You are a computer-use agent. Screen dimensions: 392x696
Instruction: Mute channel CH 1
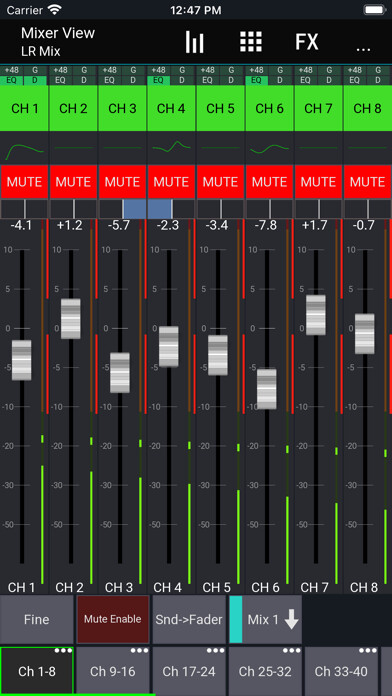pyautogui.click(x=24, y=182)
